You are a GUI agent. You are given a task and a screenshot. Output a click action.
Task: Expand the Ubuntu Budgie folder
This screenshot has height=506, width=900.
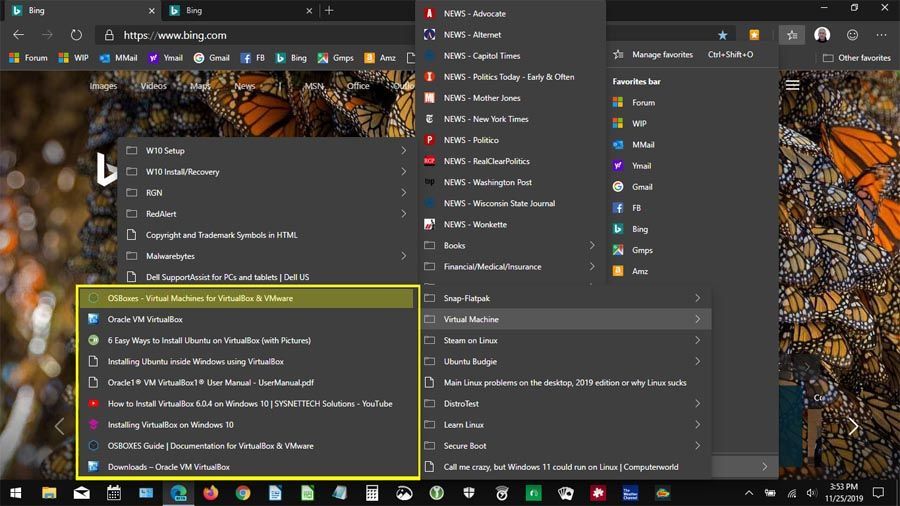coord(565,361)
